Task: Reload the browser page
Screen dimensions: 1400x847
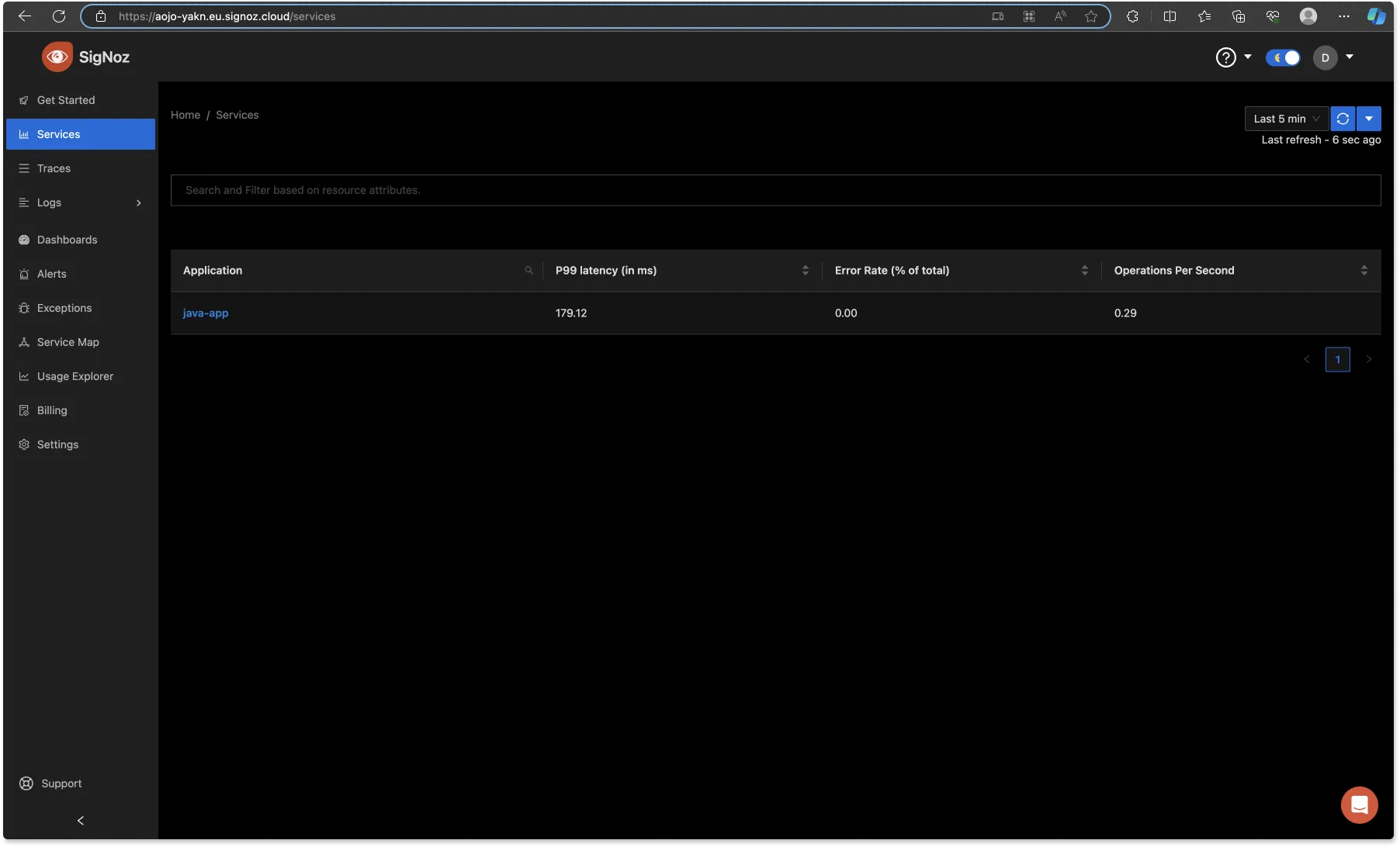Action: tap(59, 16)
